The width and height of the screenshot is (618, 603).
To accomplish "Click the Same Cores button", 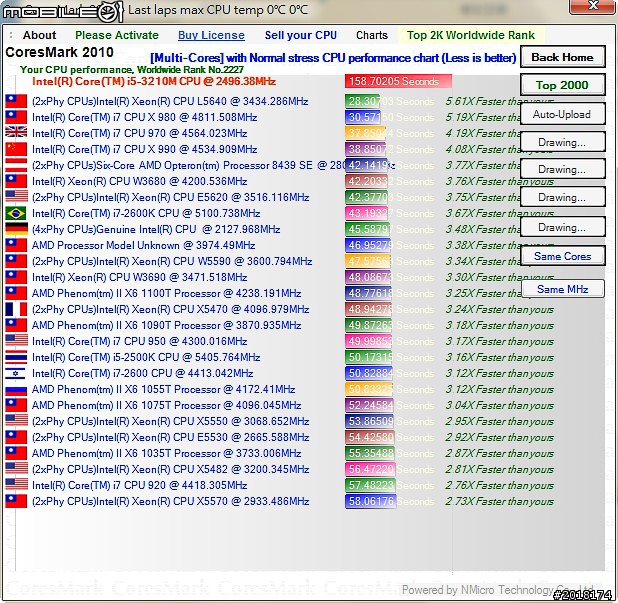I will point(562,256).
